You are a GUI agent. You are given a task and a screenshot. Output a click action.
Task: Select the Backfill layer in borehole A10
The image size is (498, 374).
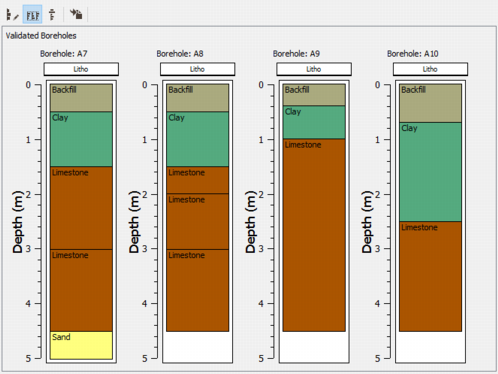click(x=430, y=103)
